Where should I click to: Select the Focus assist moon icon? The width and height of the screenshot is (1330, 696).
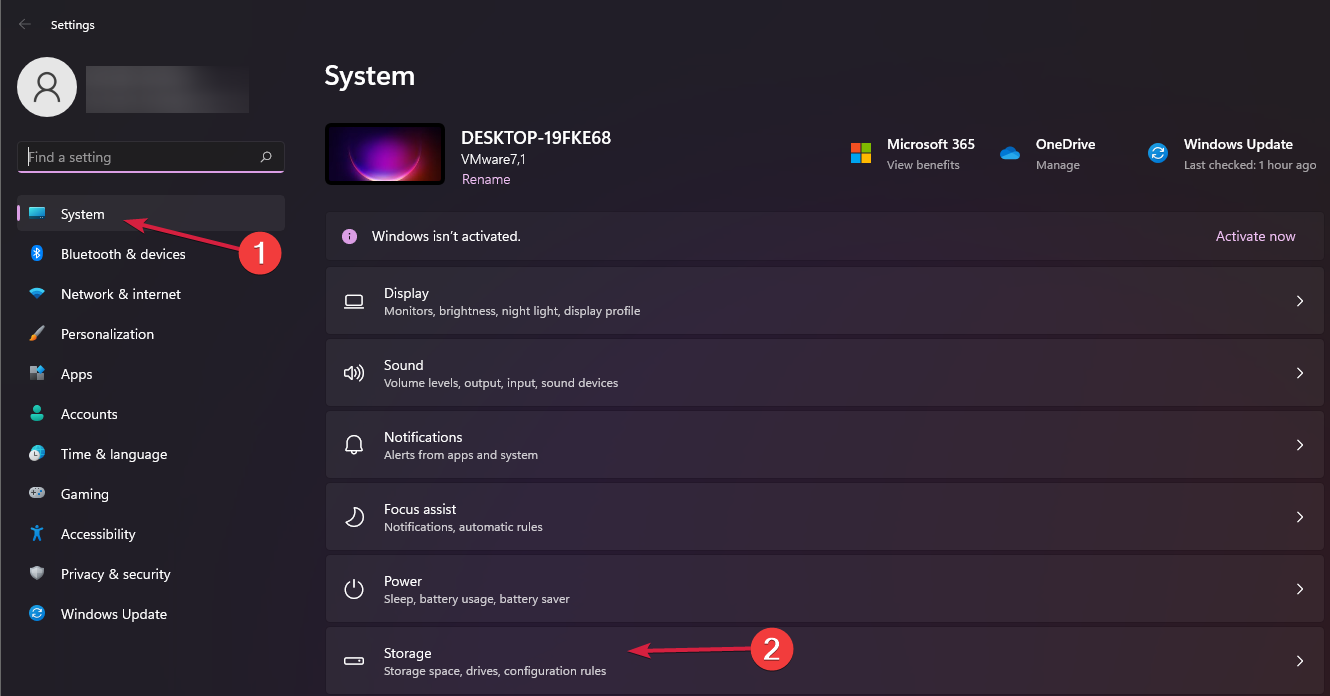tap(354, 516)
